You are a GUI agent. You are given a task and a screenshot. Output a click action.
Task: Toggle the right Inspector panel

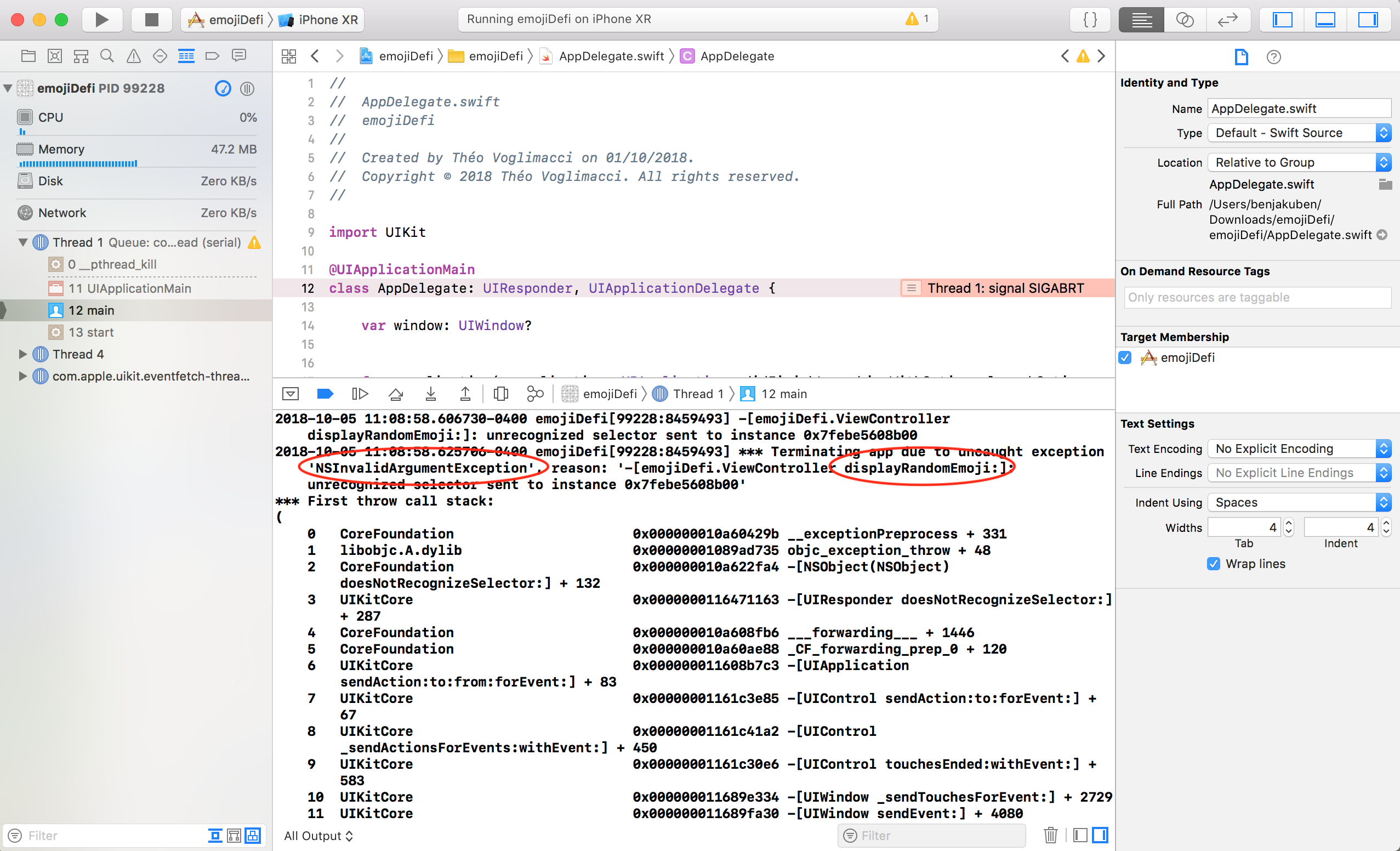click(x=1368, y=20)
